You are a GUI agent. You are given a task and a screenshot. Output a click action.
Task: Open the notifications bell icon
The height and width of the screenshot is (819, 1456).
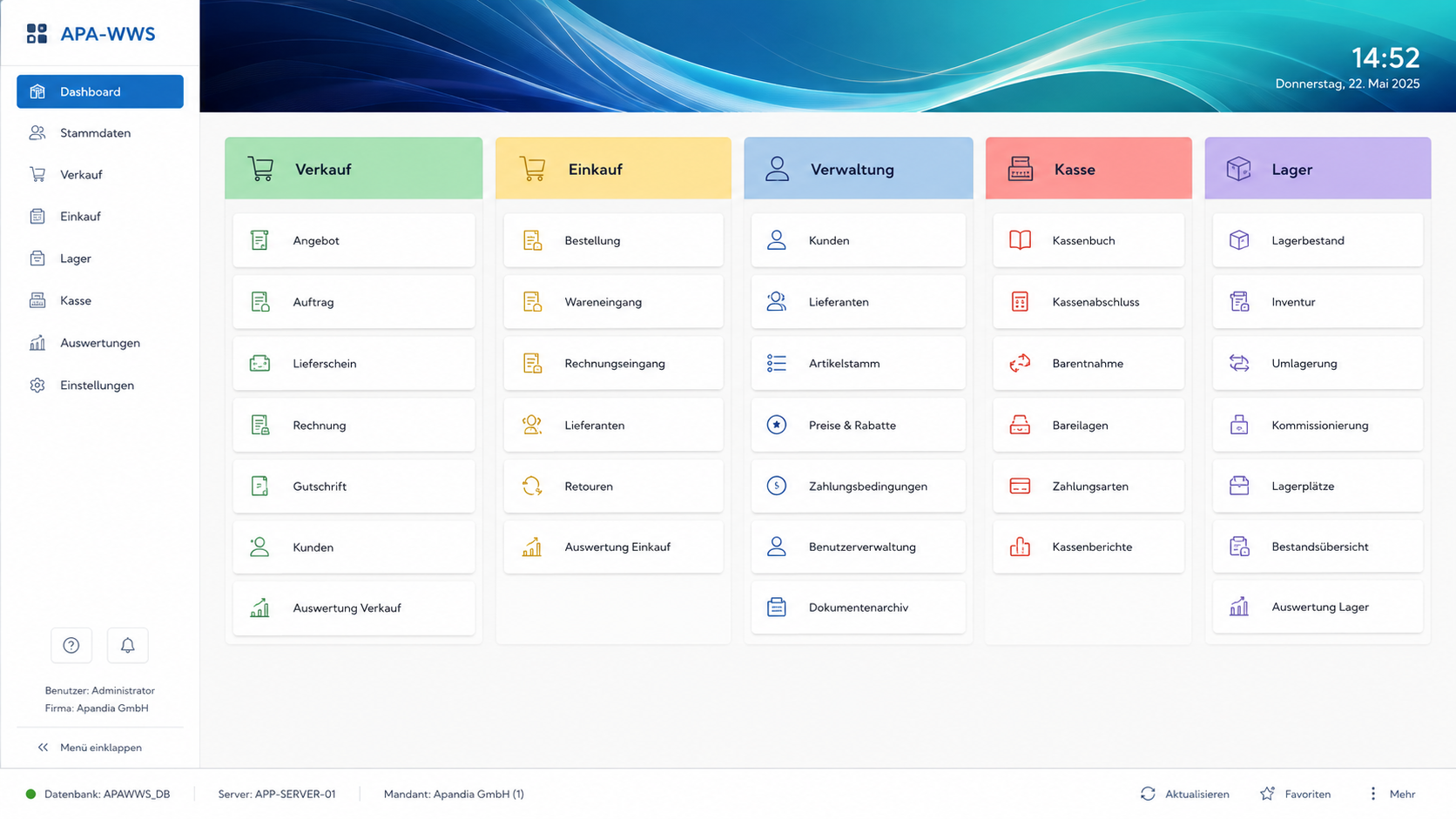point(127,645)
